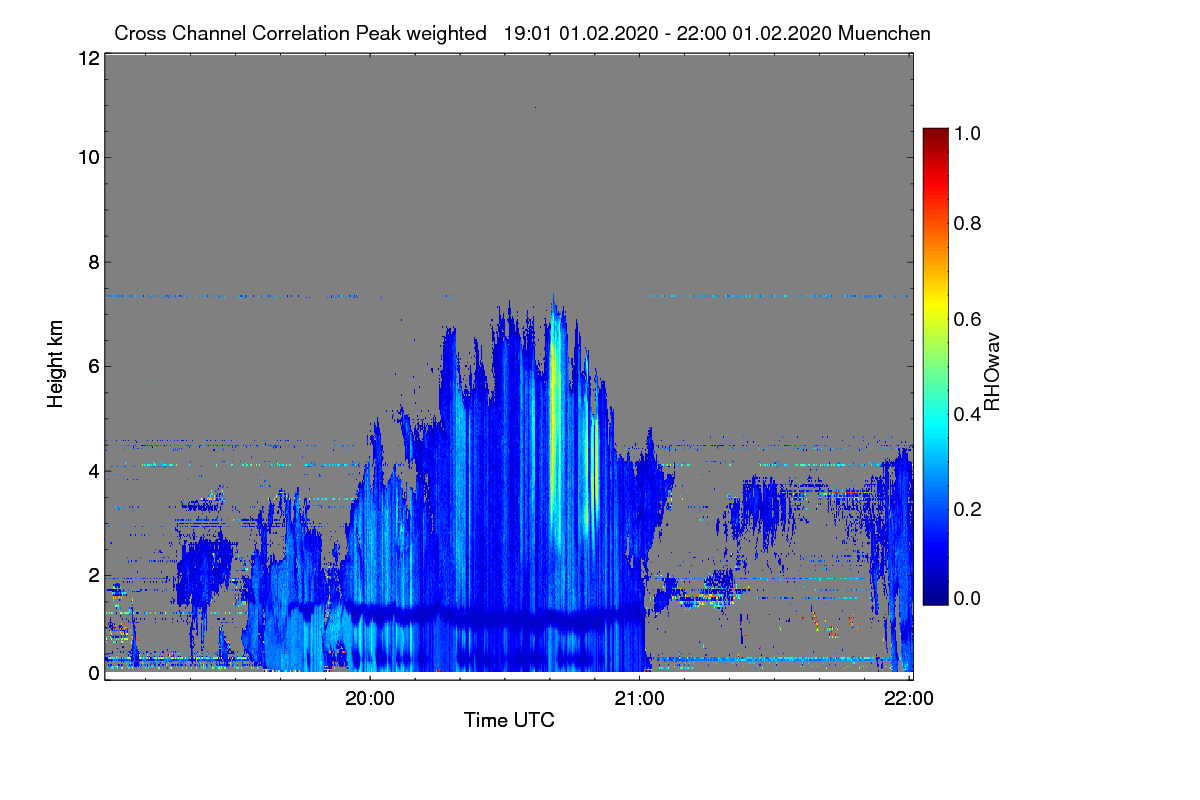
Task: Click the height axis tick label '6'
Action: [93, 366]
